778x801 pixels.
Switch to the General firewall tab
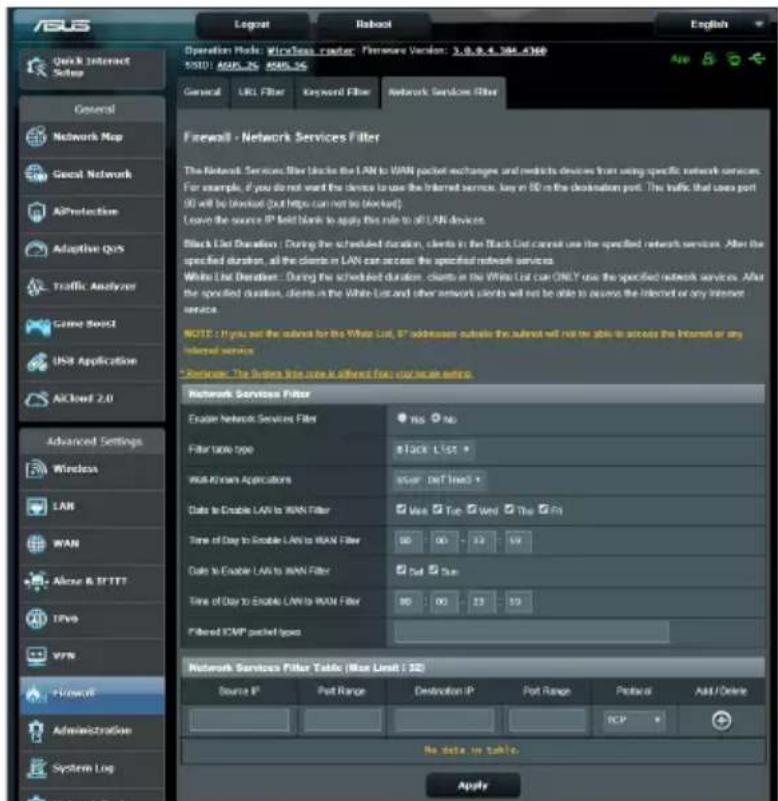(x=202, y=92)
